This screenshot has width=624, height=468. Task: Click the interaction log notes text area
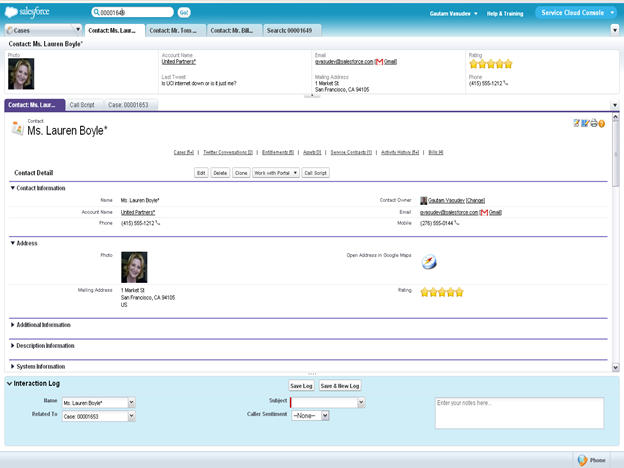(518, 412)
